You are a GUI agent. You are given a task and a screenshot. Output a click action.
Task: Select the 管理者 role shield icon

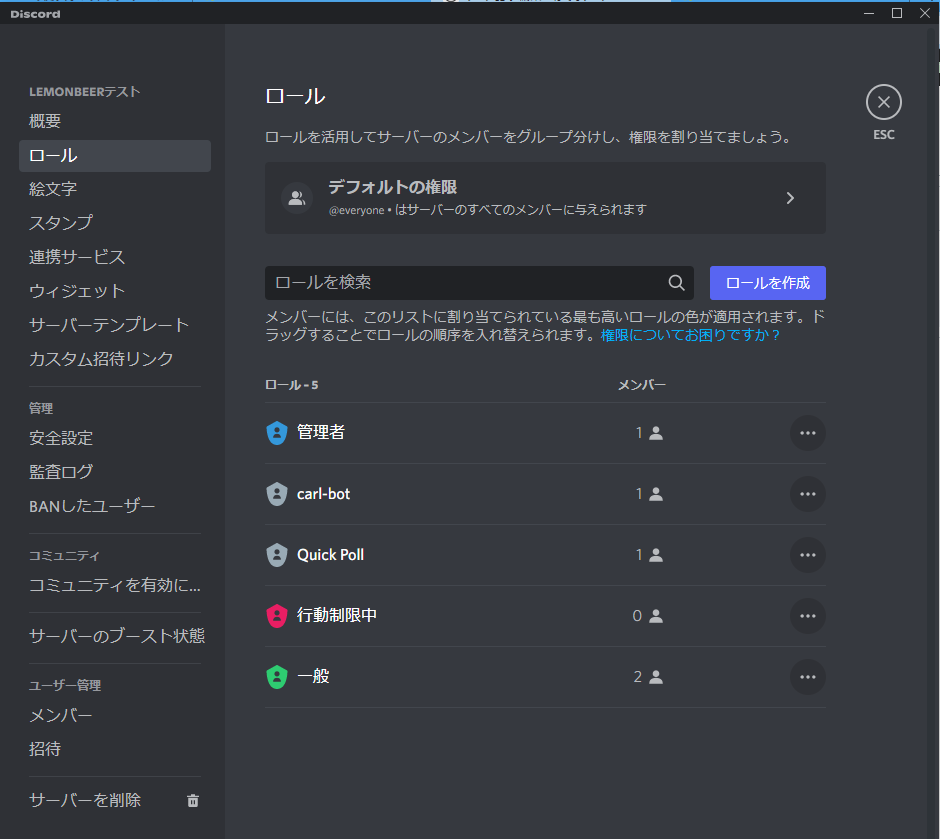277,432
